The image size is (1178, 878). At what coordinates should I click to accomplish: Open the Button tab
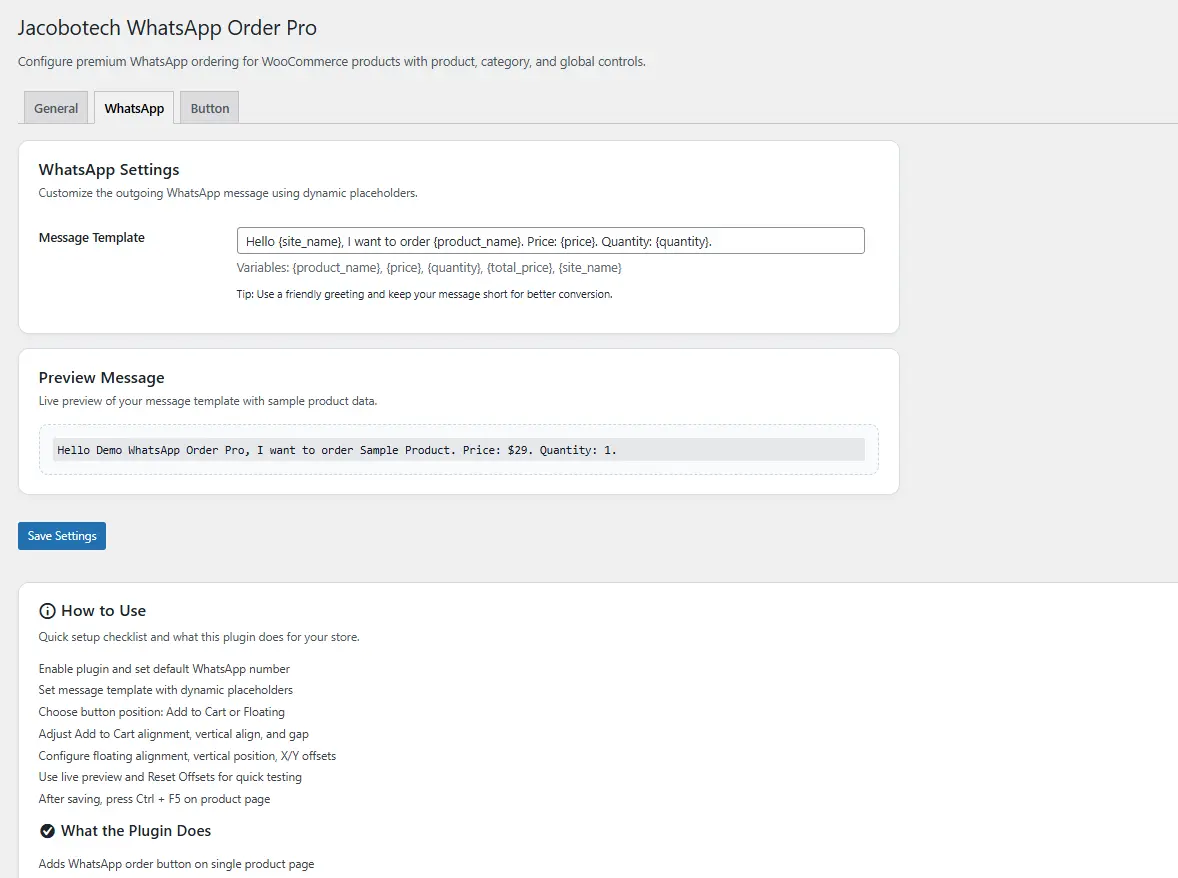coord(210,108)
